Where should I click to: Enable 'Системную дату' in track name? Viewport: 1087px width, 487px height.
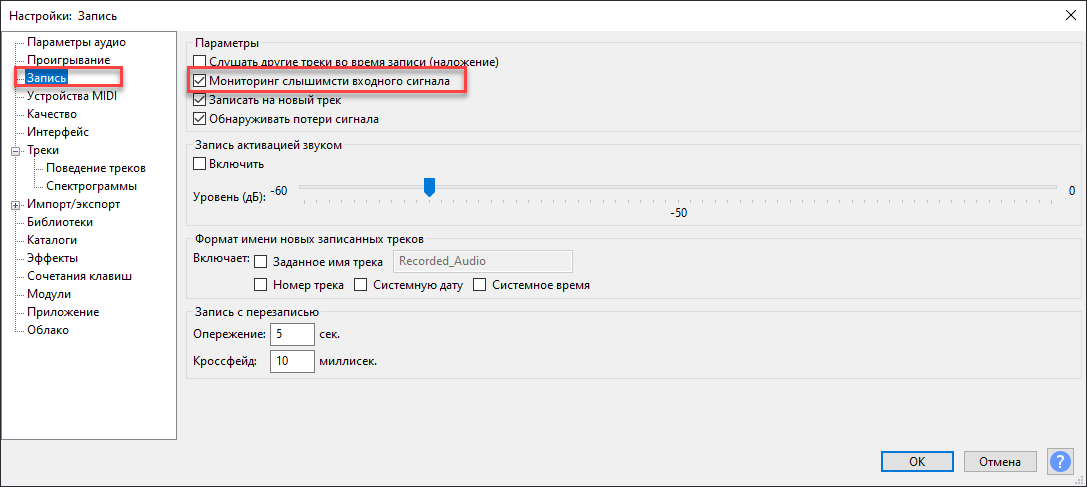click(x=362, y=285)
